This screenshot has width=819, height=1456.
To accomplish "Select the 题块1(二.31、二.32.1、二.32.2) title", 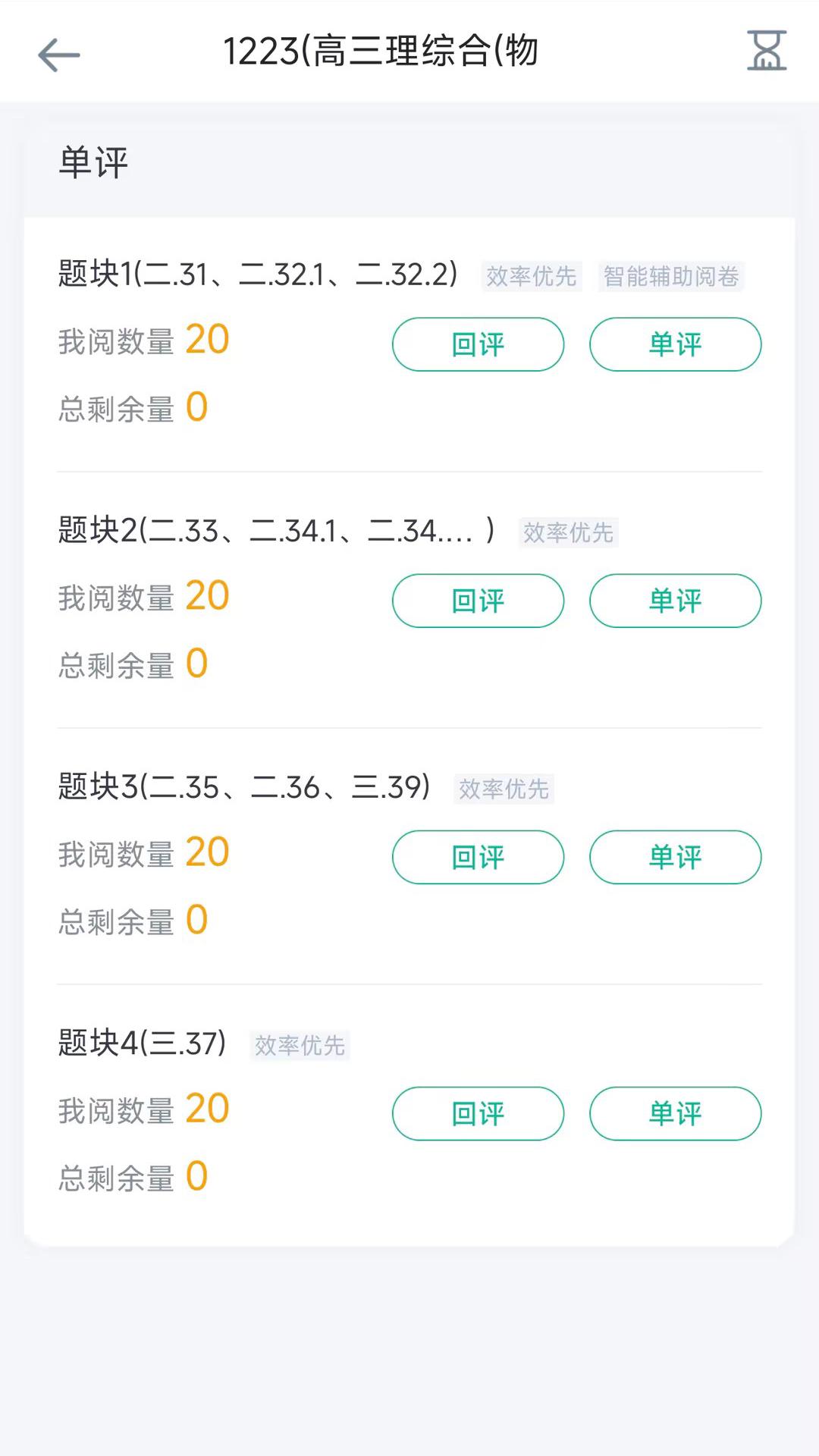I will (x=258, y=274).
